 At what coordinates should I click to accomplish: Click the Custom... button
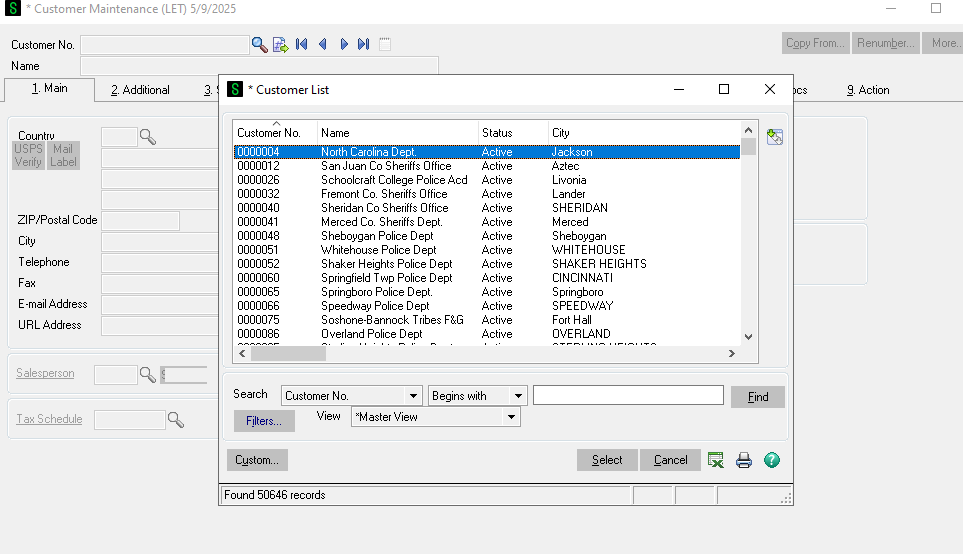pos(257,460)
